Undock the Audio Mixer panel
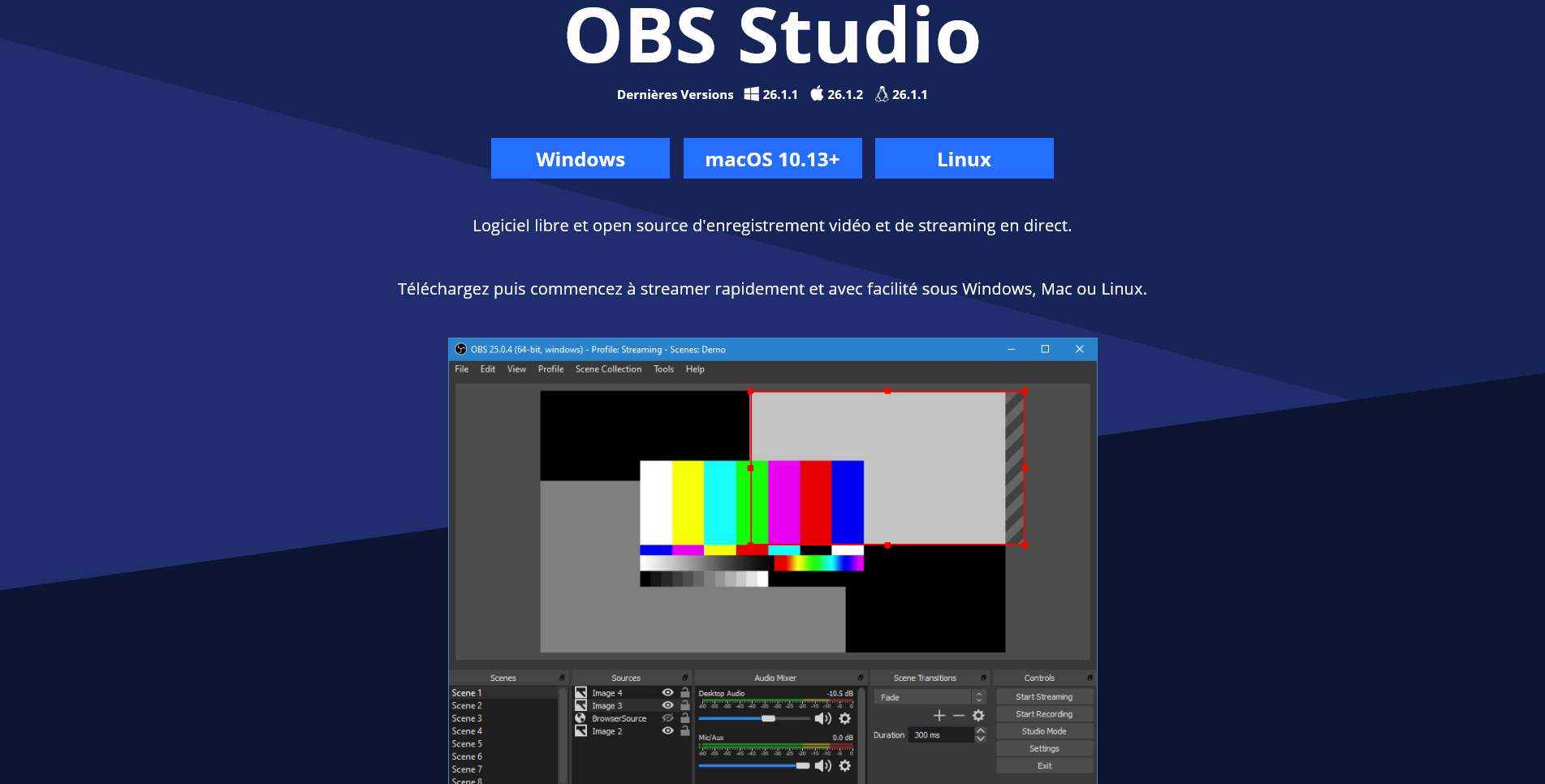This screenshot has width=1545, height=784. pos(861,678)
